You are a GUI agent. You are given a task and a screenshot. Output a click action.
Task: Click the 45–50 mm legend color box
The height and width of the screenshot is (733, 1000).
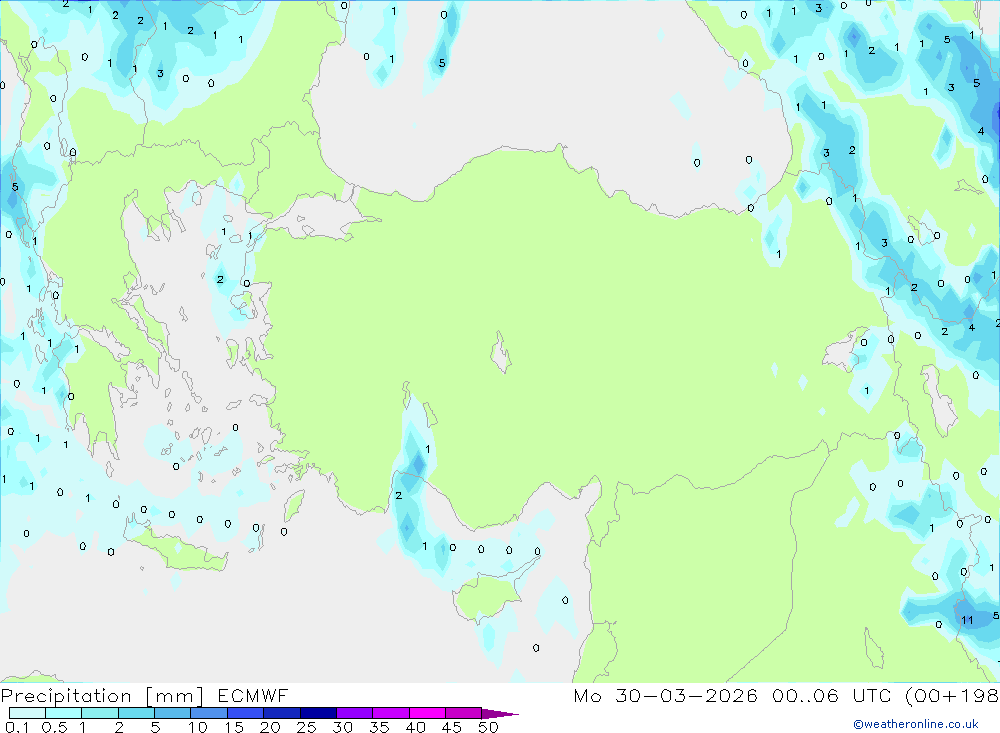coord(463,713)
